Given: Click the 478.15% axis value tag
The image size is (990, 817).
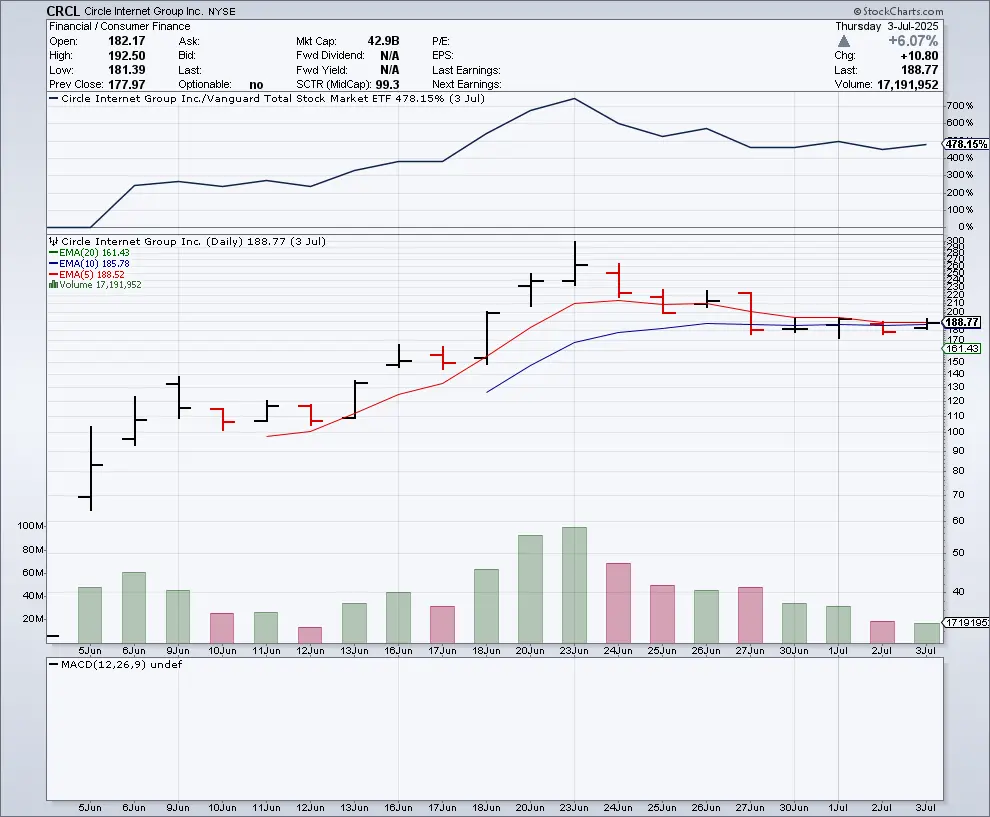Looking at the screenshot, I should coord(966,144).
